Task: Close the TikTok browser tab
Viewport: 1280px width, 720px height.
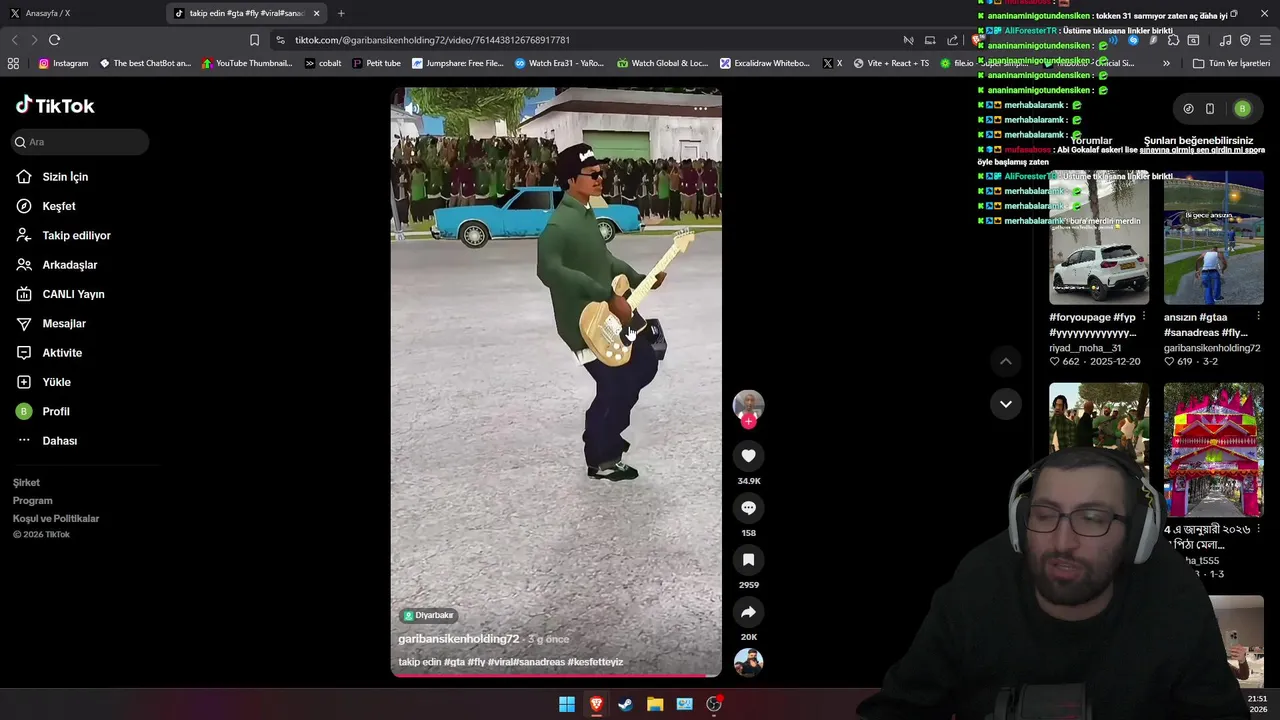Action: [x=317, y=13]
